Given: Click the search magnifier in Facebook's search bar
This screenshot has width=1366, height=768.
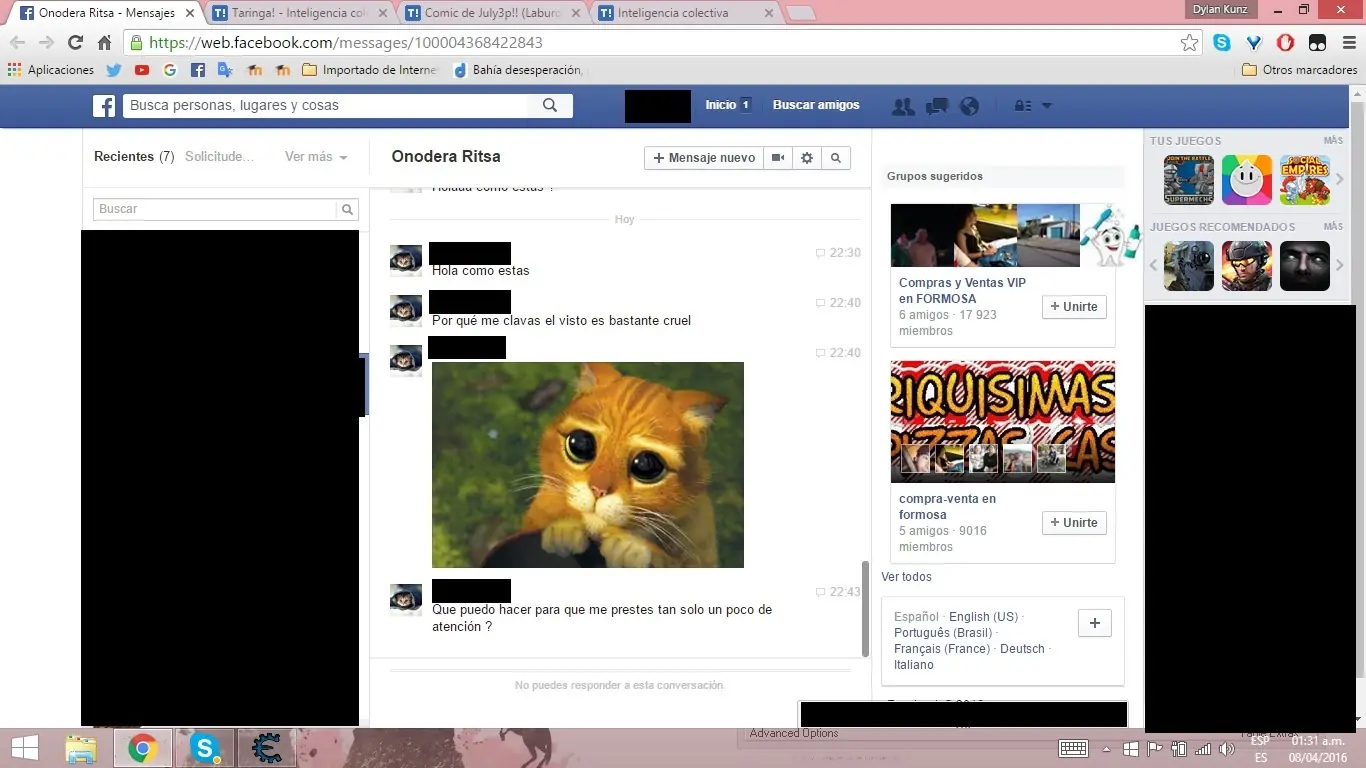Looking at the screenshot, I should pos(550,105).
